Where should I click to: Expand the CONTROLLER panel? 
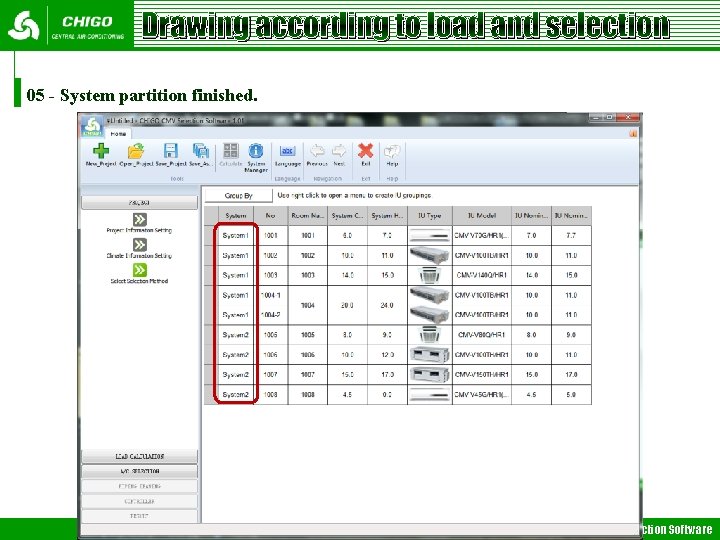click(x=140, y=501)
